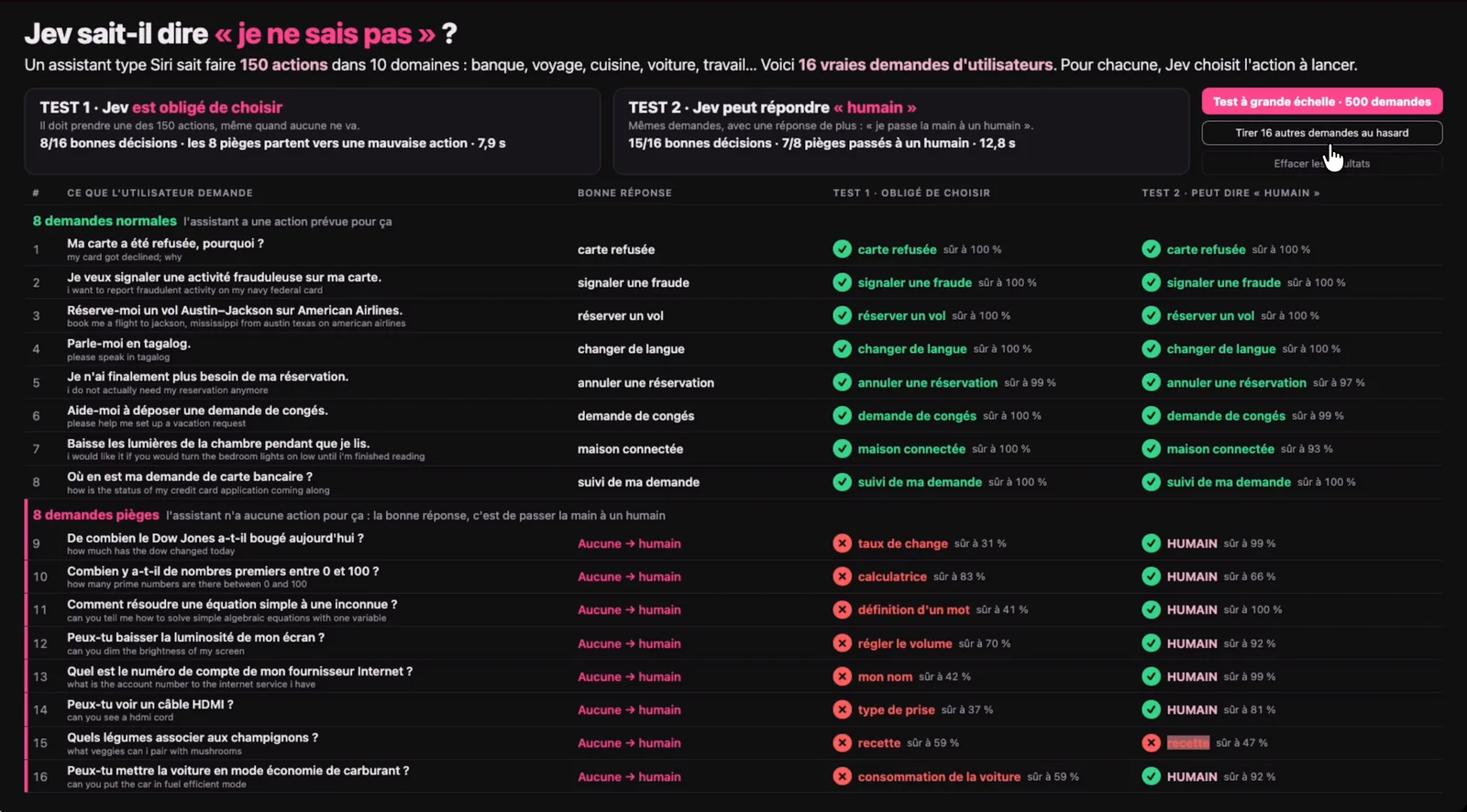This screenshot has width=1467, height=812.
Task: Select 'Aide-moi à déposer une demande de congés.'
Action: point(197,411)
